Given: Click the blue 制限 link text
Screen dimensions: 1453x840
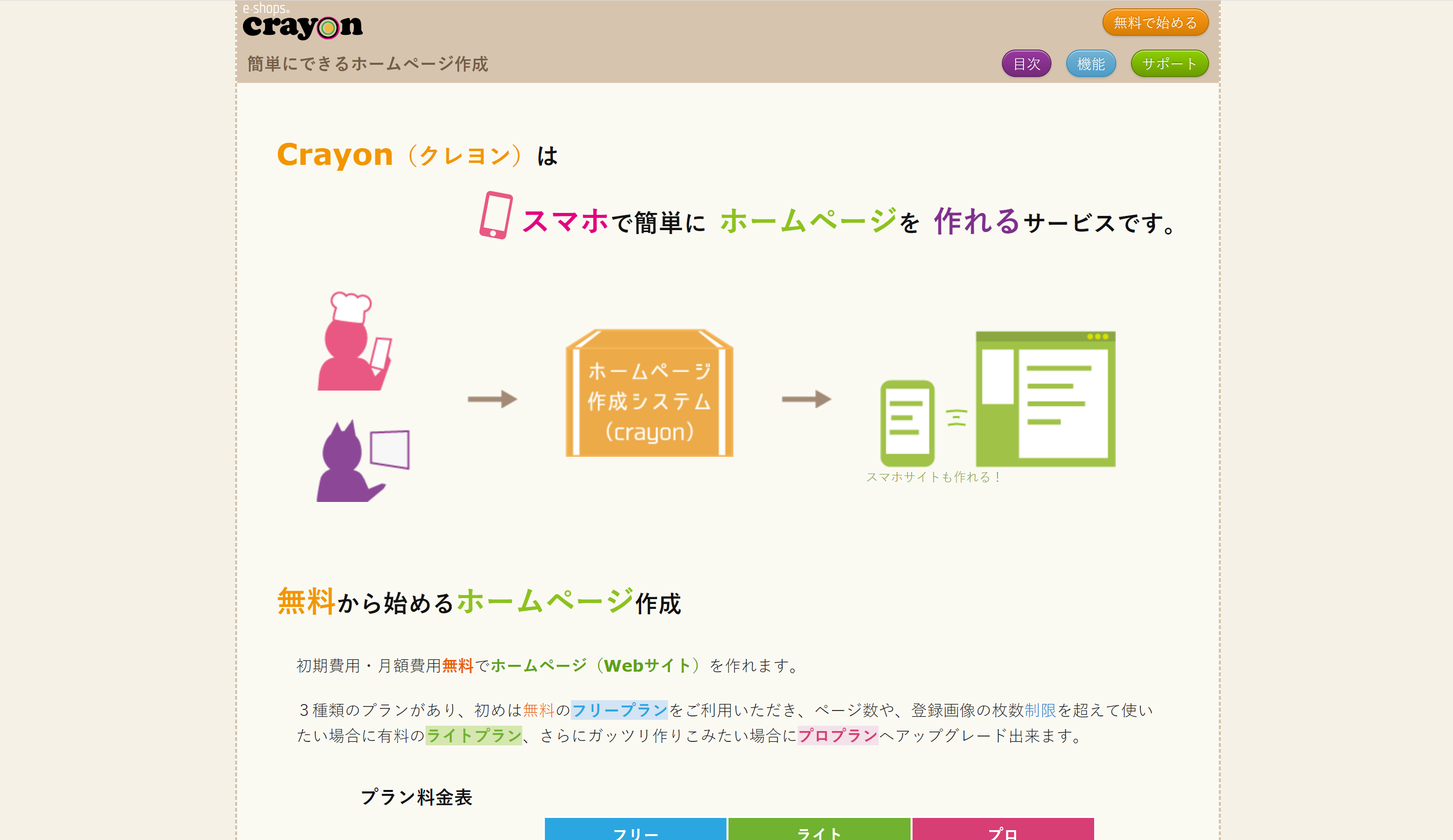Looking at the screenshot, I should 1040,710.
